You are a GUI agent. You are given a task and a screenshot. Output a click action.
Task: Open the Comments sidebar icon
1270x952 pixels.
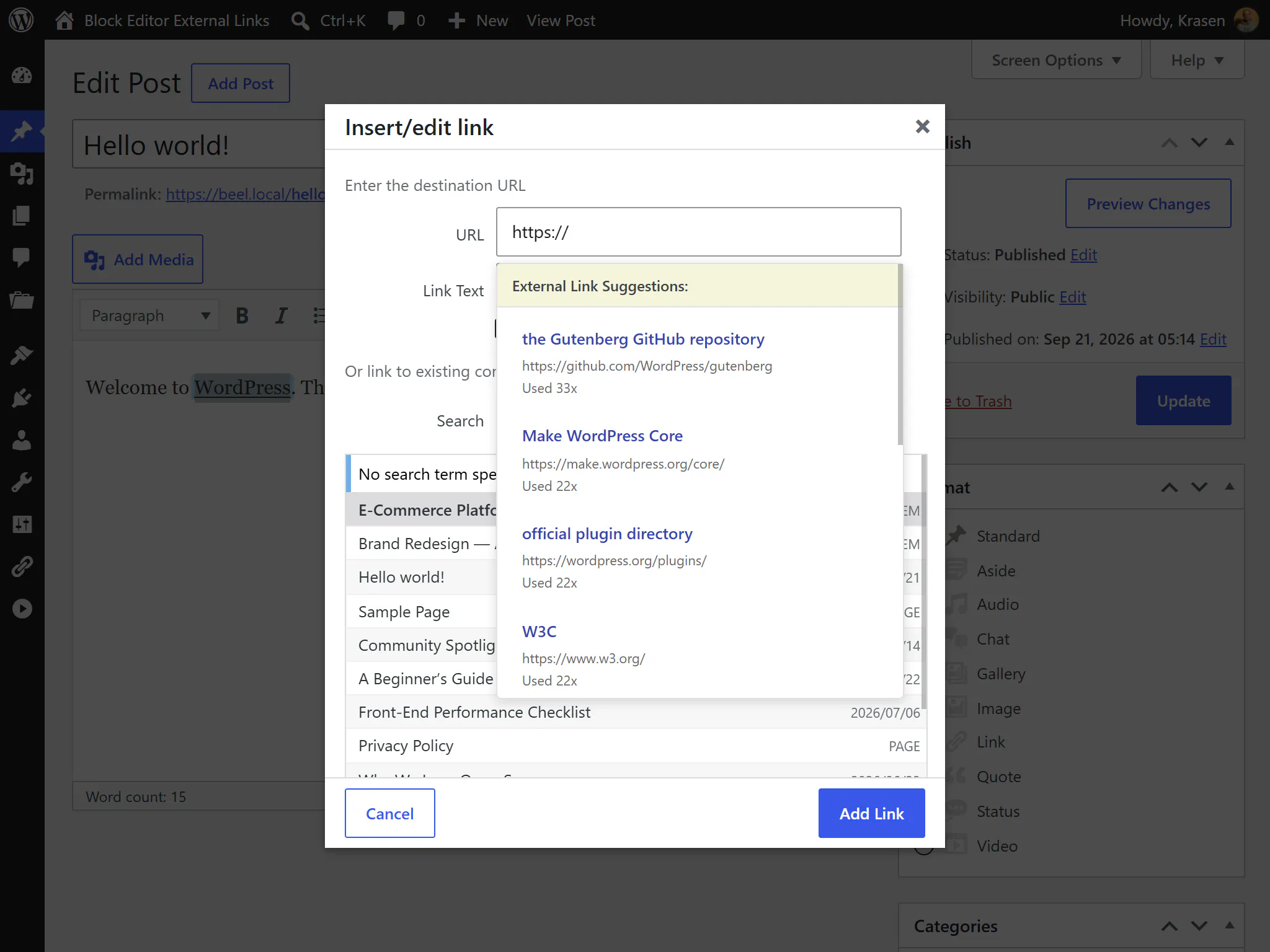[22, 258]
